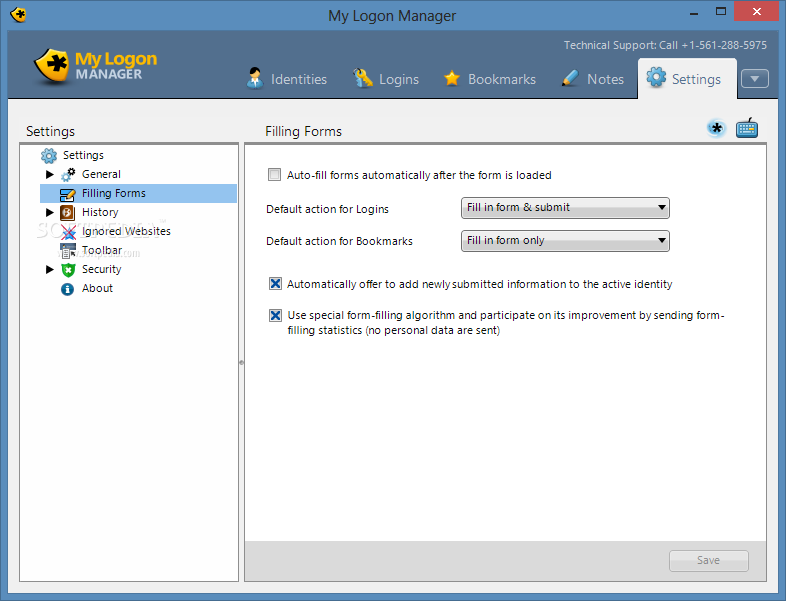The height and width of the screenshot is (601, 786).
Task: Click the Ignored Websites crossed icon
Action: coord(68,232)
